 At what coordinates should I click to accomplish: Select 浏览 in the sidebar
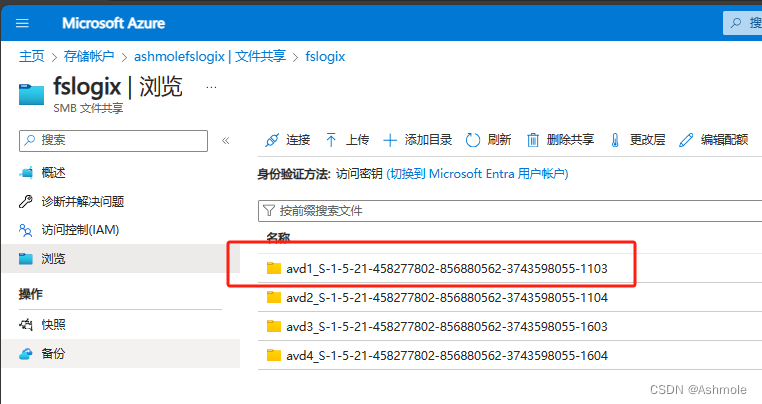121,258
